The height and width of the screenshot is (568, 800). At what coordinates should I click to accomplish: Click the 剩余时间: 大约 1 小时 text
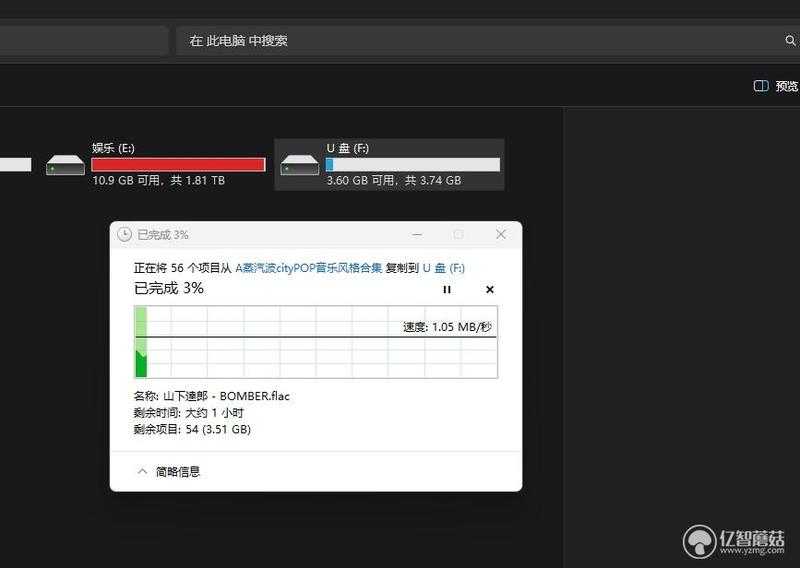tap(188, 412)
